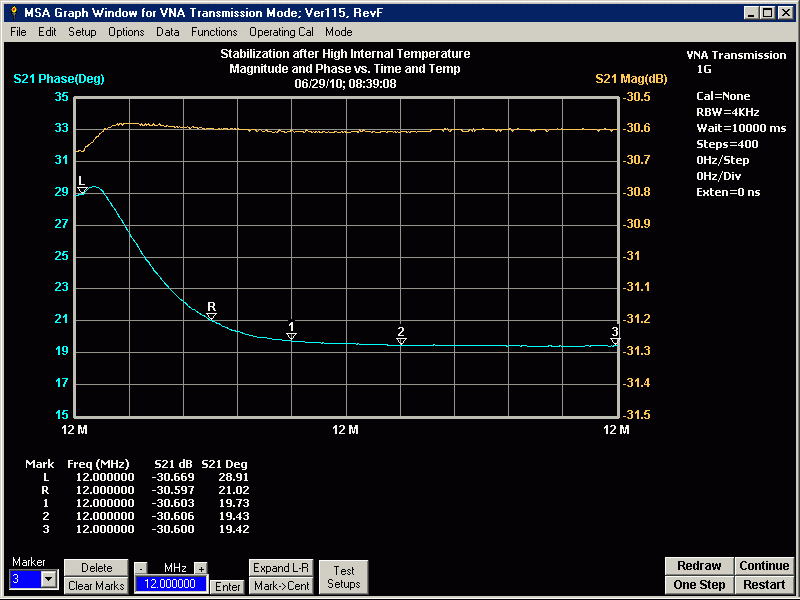Click the Enter button beside frequency field
This screenshot has height=600, width=800.
[228, 587]
